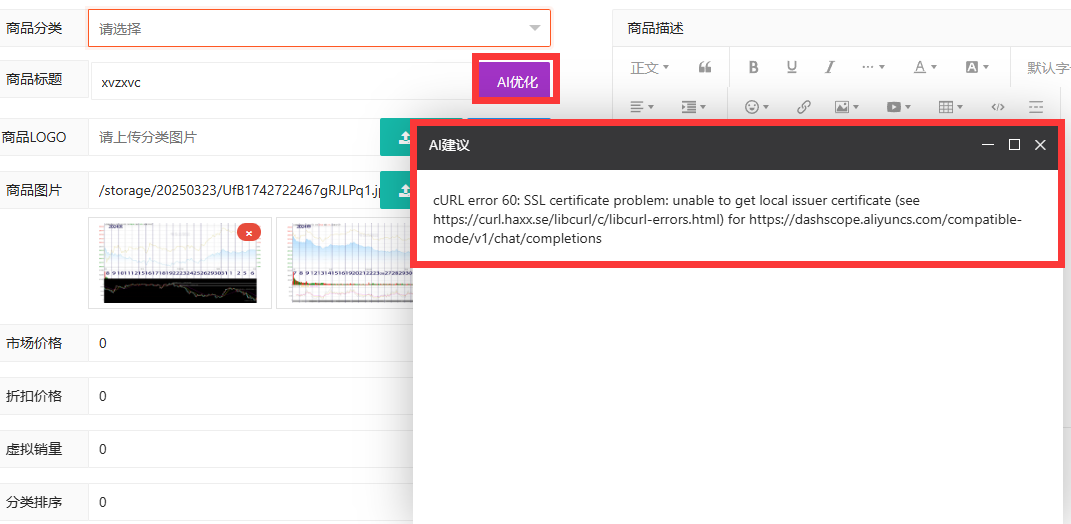Open the 商品分类 category dropdown
This screenshot has width=1071, height=524.
coord(319,28)
